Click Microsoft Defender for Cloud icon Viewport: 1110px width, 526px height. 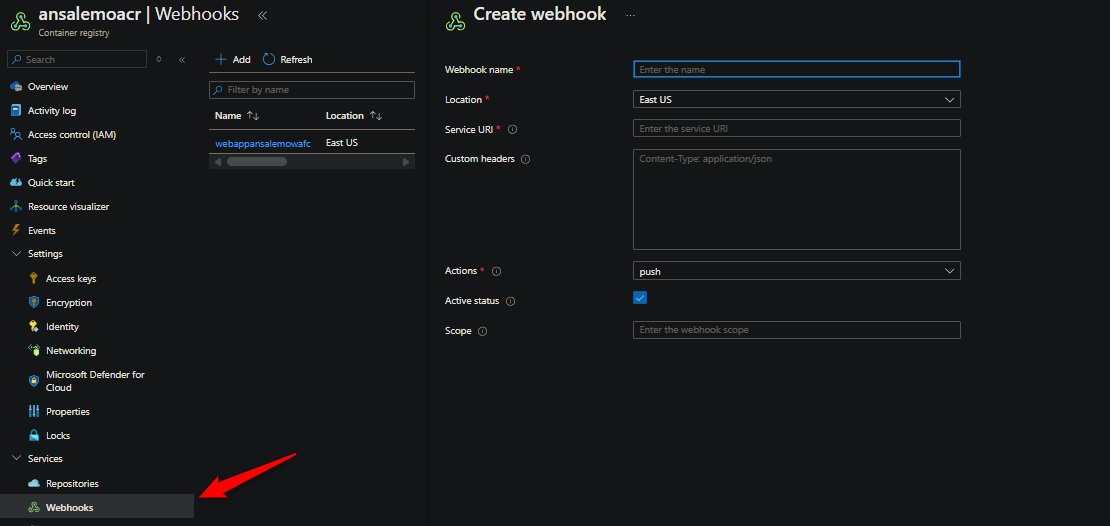33,381
